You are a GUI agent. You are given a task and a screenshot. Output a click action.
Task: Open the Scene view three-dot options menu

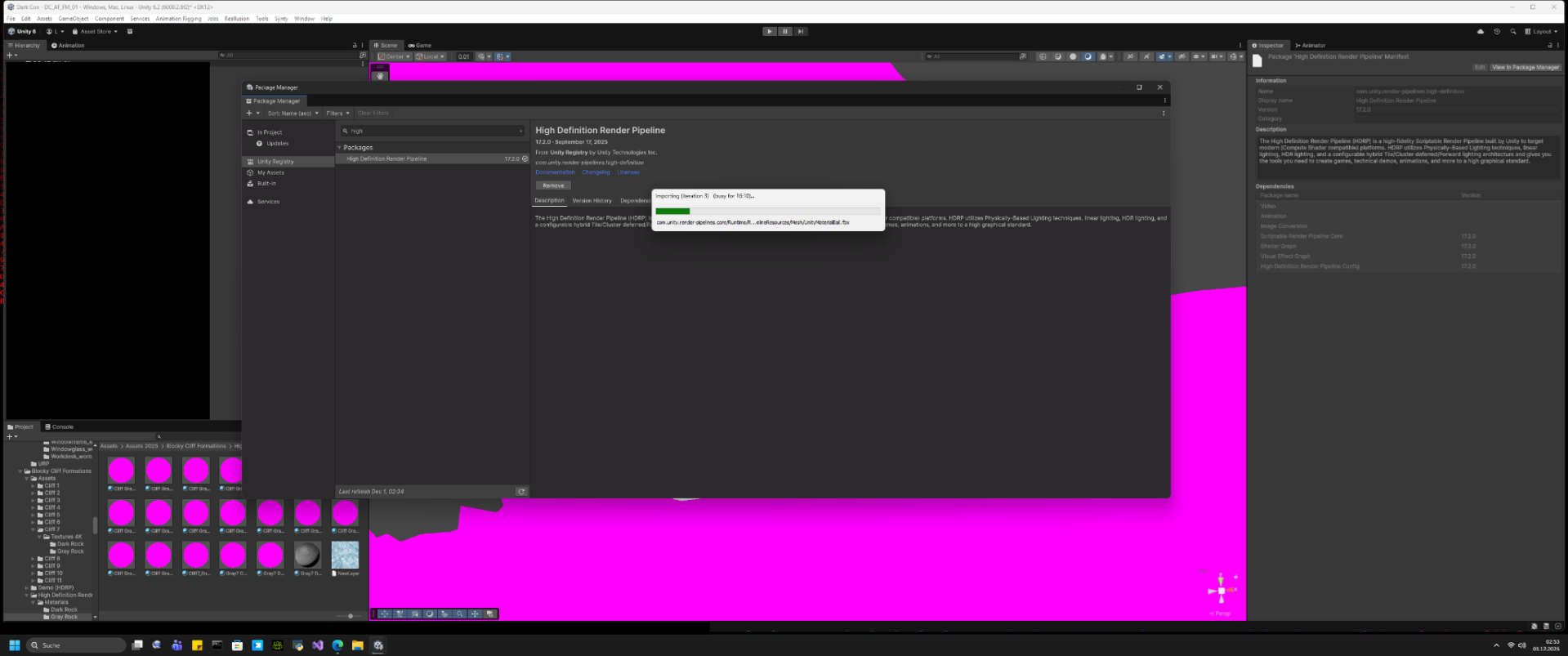1240,45
